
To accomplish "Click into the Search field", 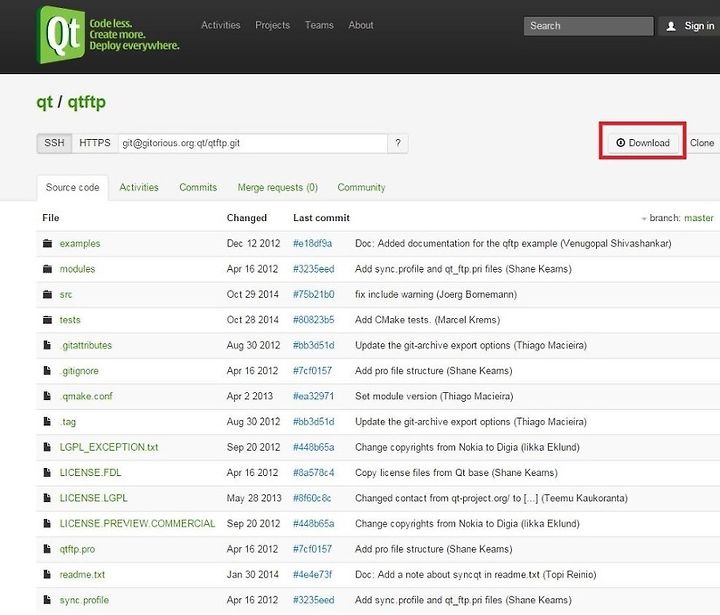I will pos(588,26).
